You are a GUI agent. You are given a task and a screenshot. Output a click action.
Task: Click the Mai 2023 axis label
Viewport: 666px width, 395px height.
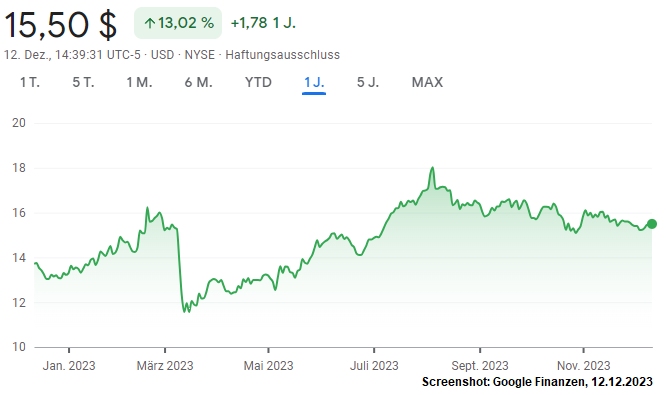[268, 366]
